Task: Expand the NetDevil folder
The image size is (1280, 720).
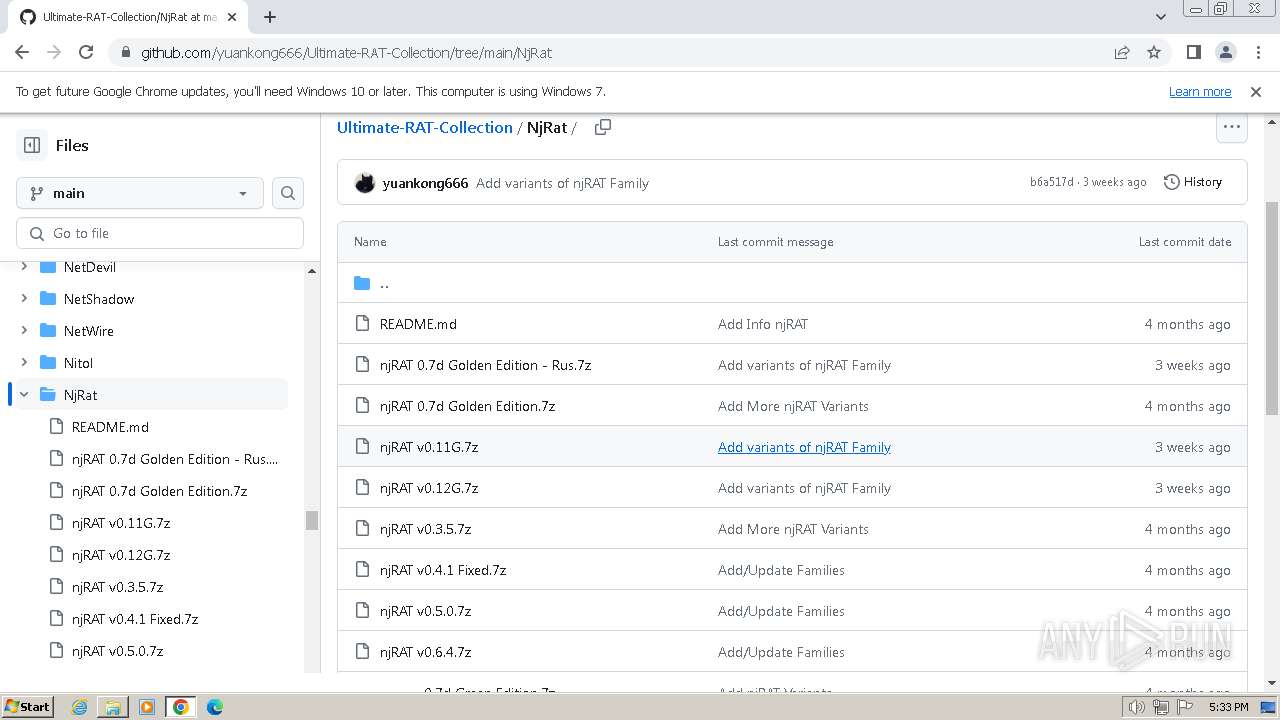Action: [x=24, y=267]
